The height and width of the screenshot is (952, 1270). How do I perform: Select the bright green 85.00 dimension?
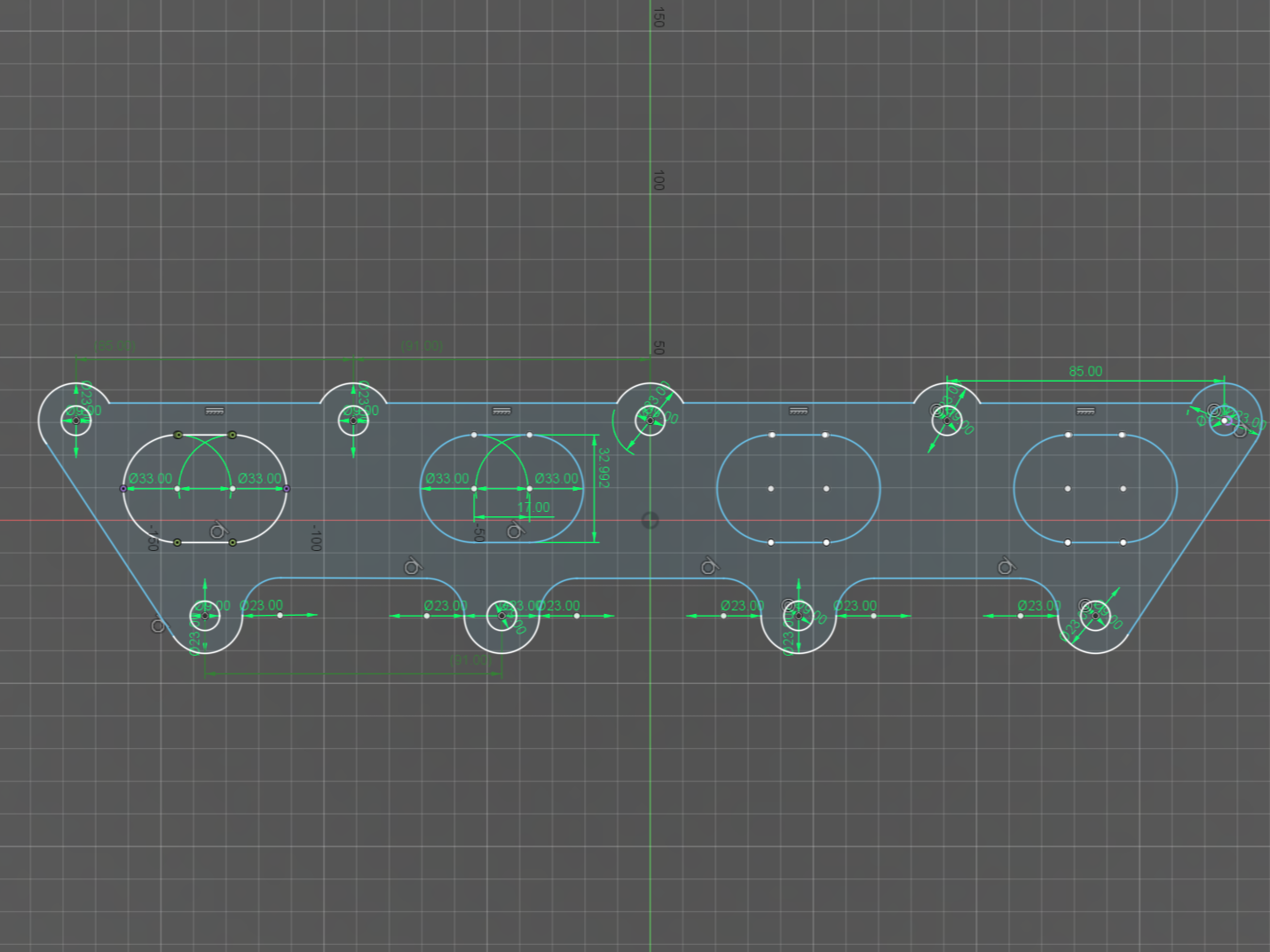pos(1085,371)
